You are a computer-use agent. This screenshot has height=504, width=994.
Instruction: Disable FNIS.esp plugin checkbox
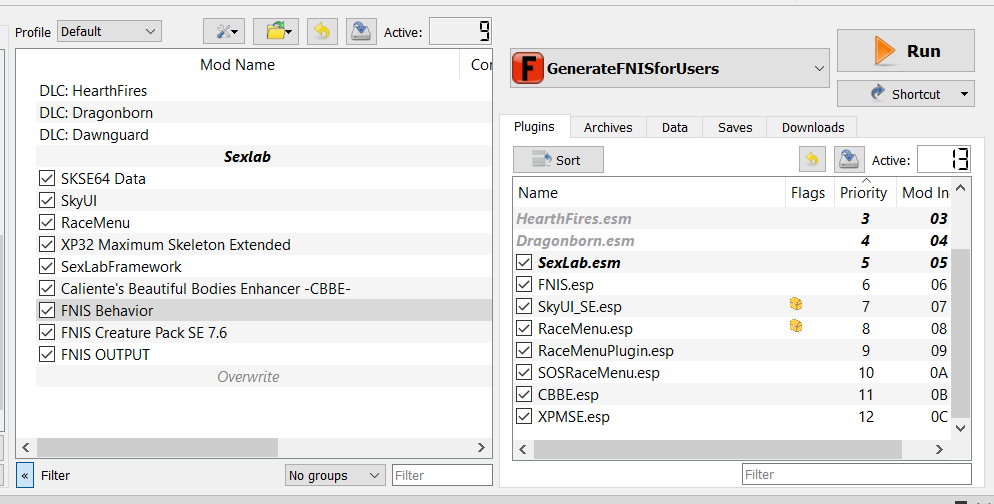tap(524, 284)
